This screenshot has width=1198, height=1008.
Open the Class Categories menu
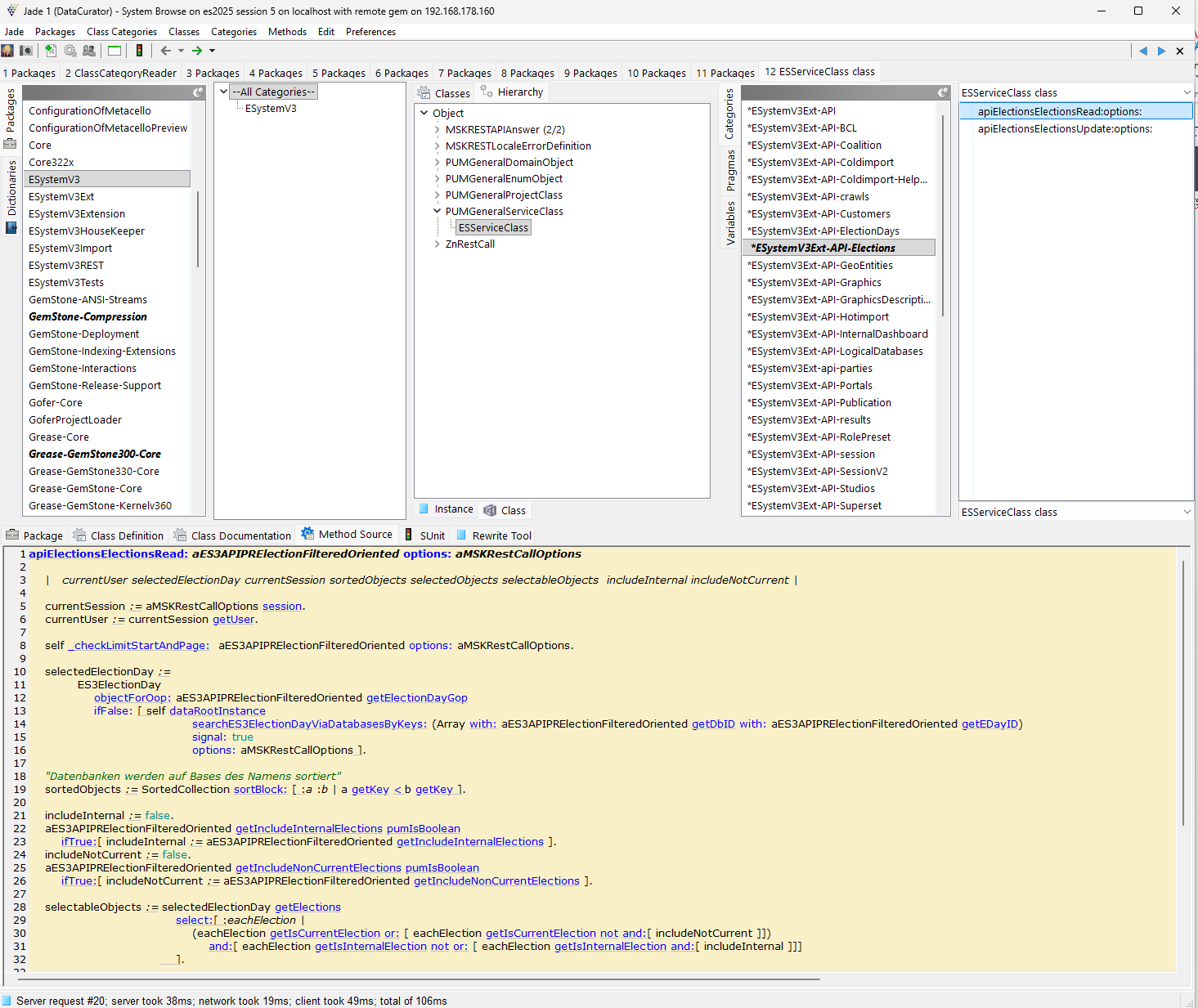[x=122, y=32]
